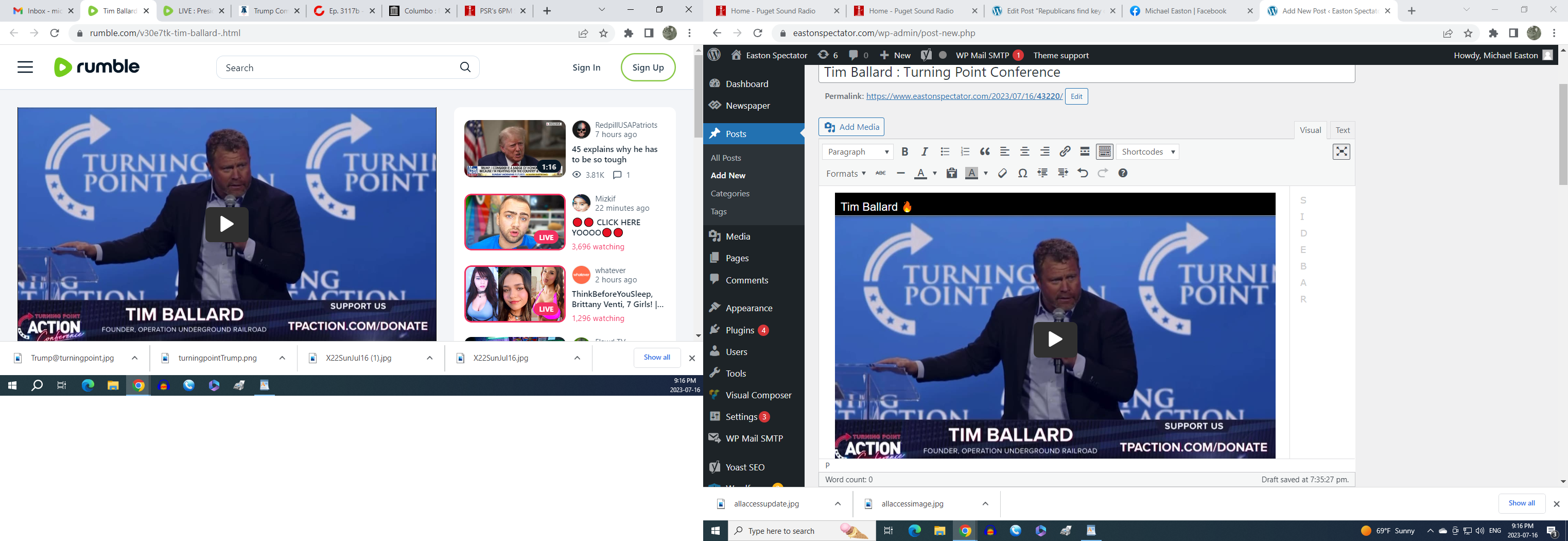Toggle bold formatting in the editor
This screenshot has width=1568, height=541.
[904, 151]
